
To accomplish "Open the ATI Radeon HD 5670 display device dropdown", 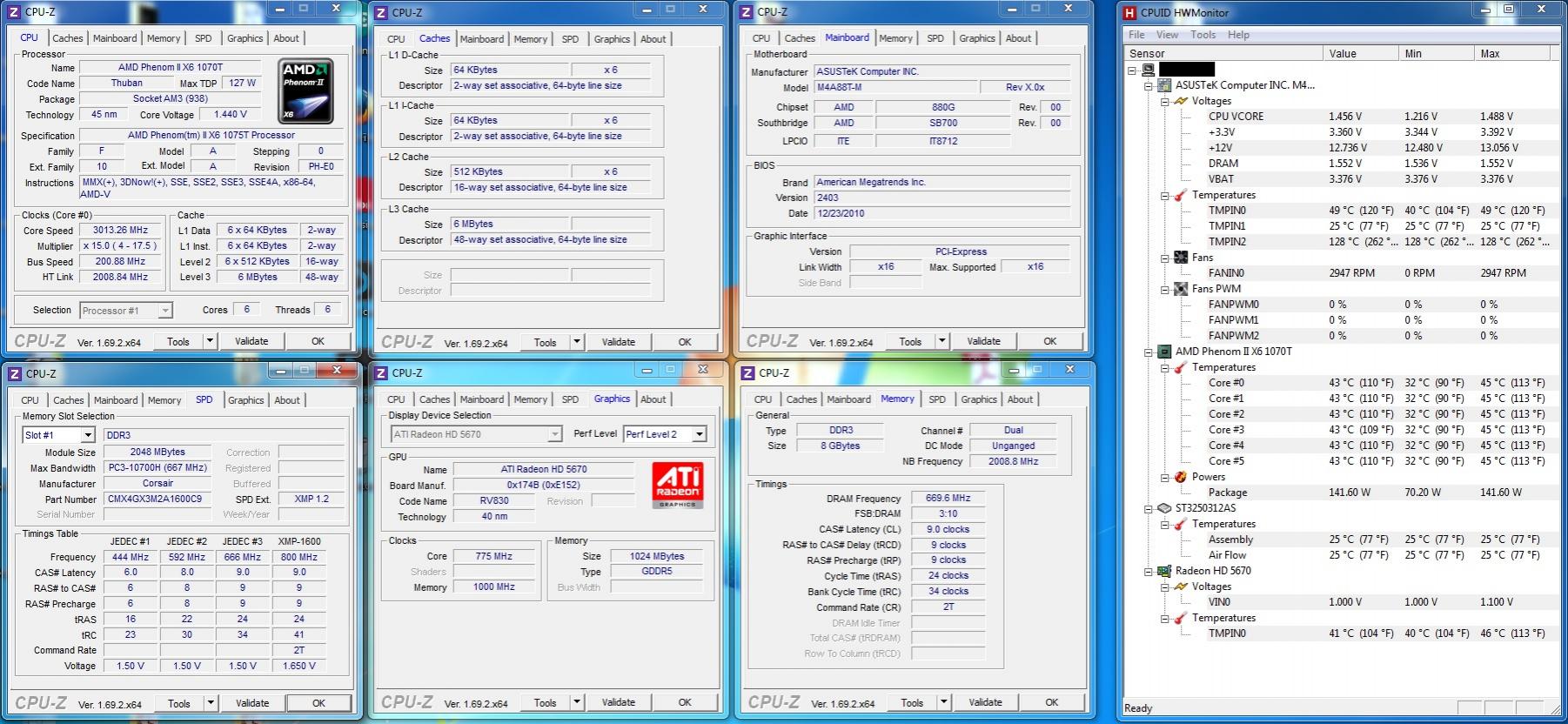I will click(x=554, y=434).
